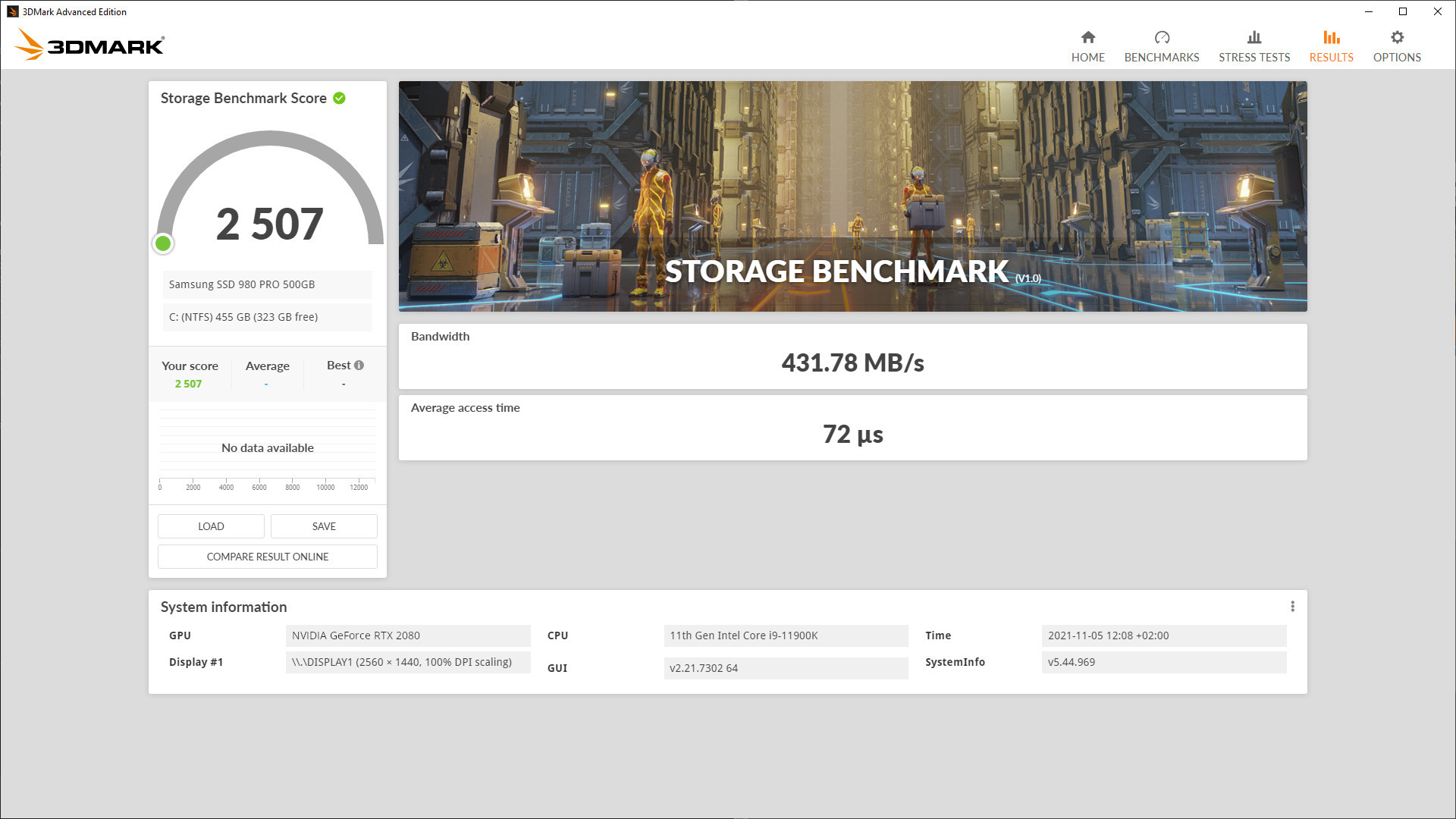Click the LOAD button
This screenshot has height=819, width=1456.
(211, 526)
